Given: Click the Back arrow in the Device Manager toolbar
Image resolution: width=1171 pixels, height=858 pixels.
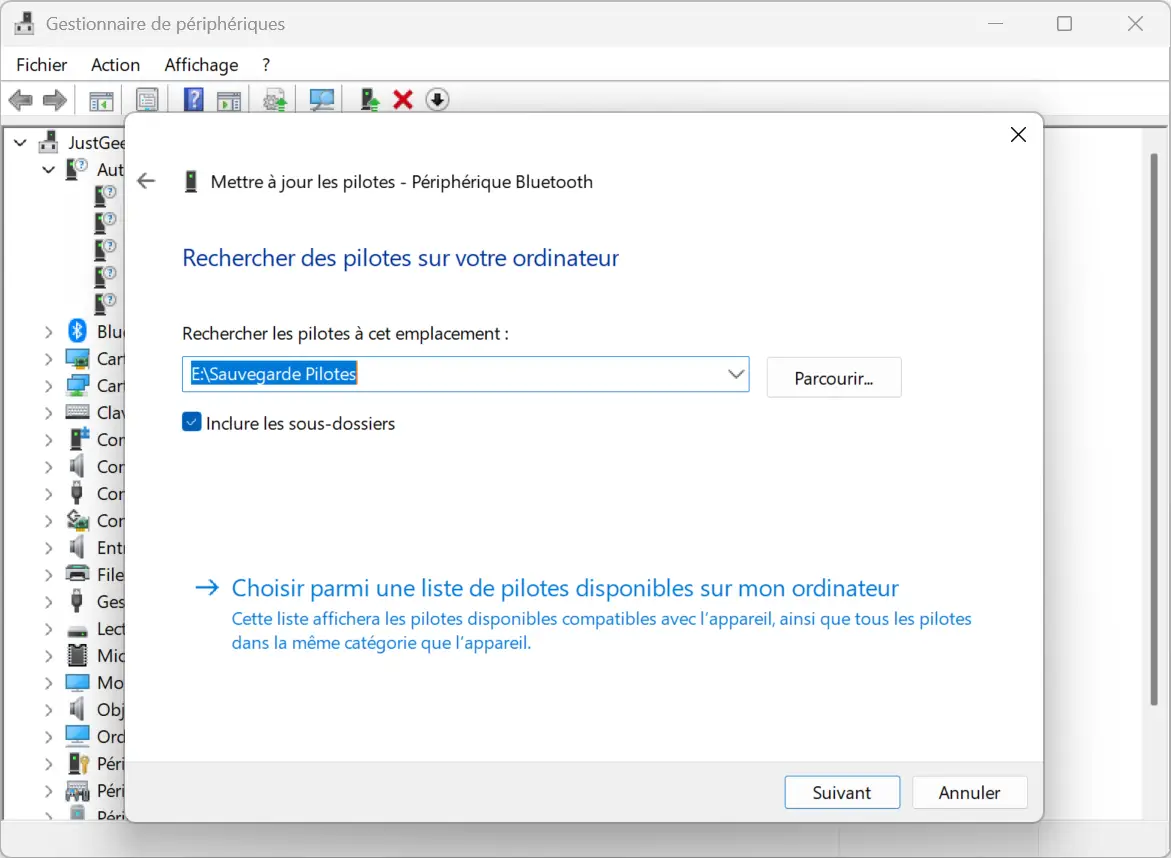Looking at the screenshot, I should 20,100.
